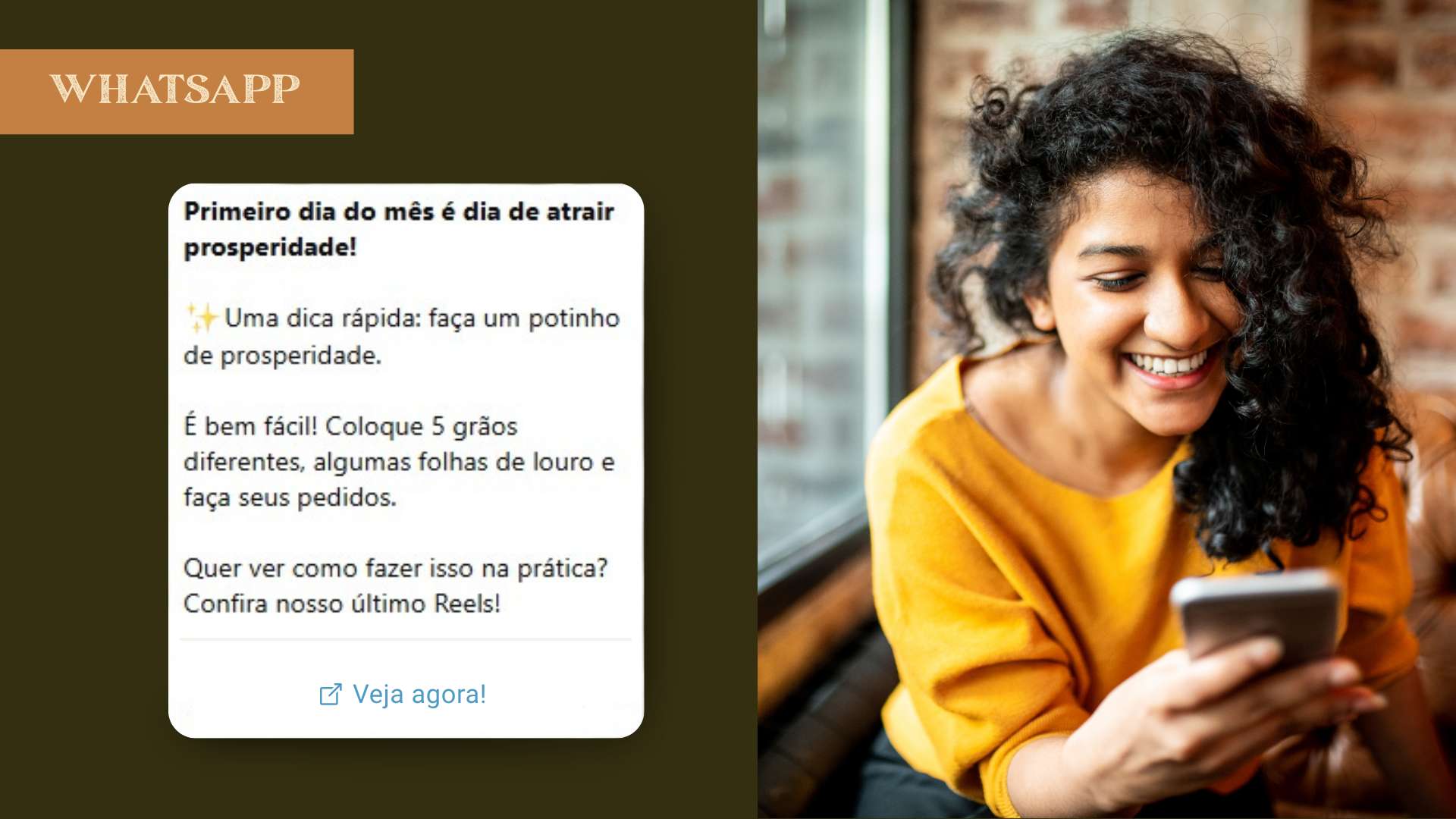This screenshot has height=819, width=1456.
Task: Select the orange WHATSAPP banner label
Action: pos(176,92)
